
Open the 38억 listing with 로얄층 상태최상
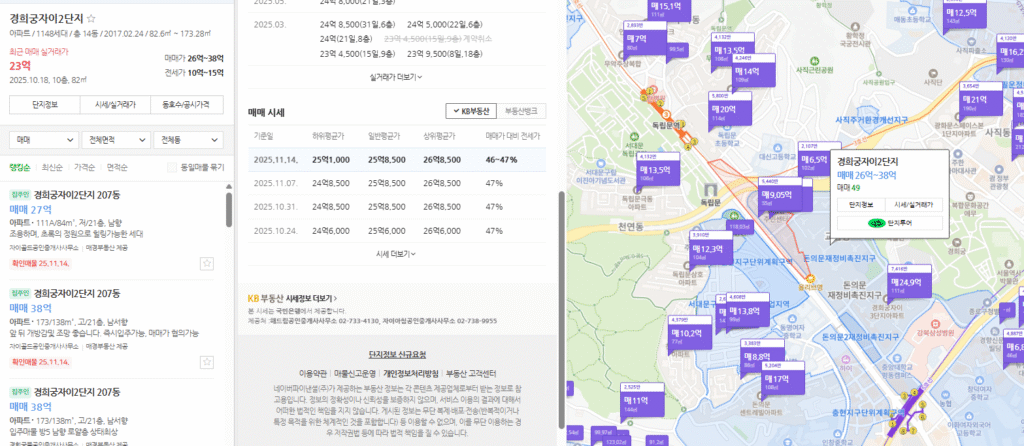[x=112, y=413]
